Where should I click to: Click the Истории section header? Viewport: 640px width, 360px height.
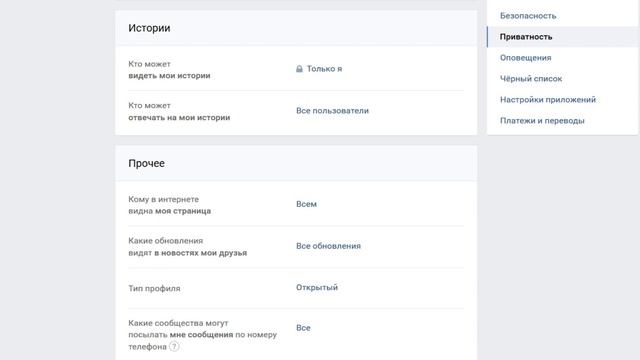tap(149, 28)
